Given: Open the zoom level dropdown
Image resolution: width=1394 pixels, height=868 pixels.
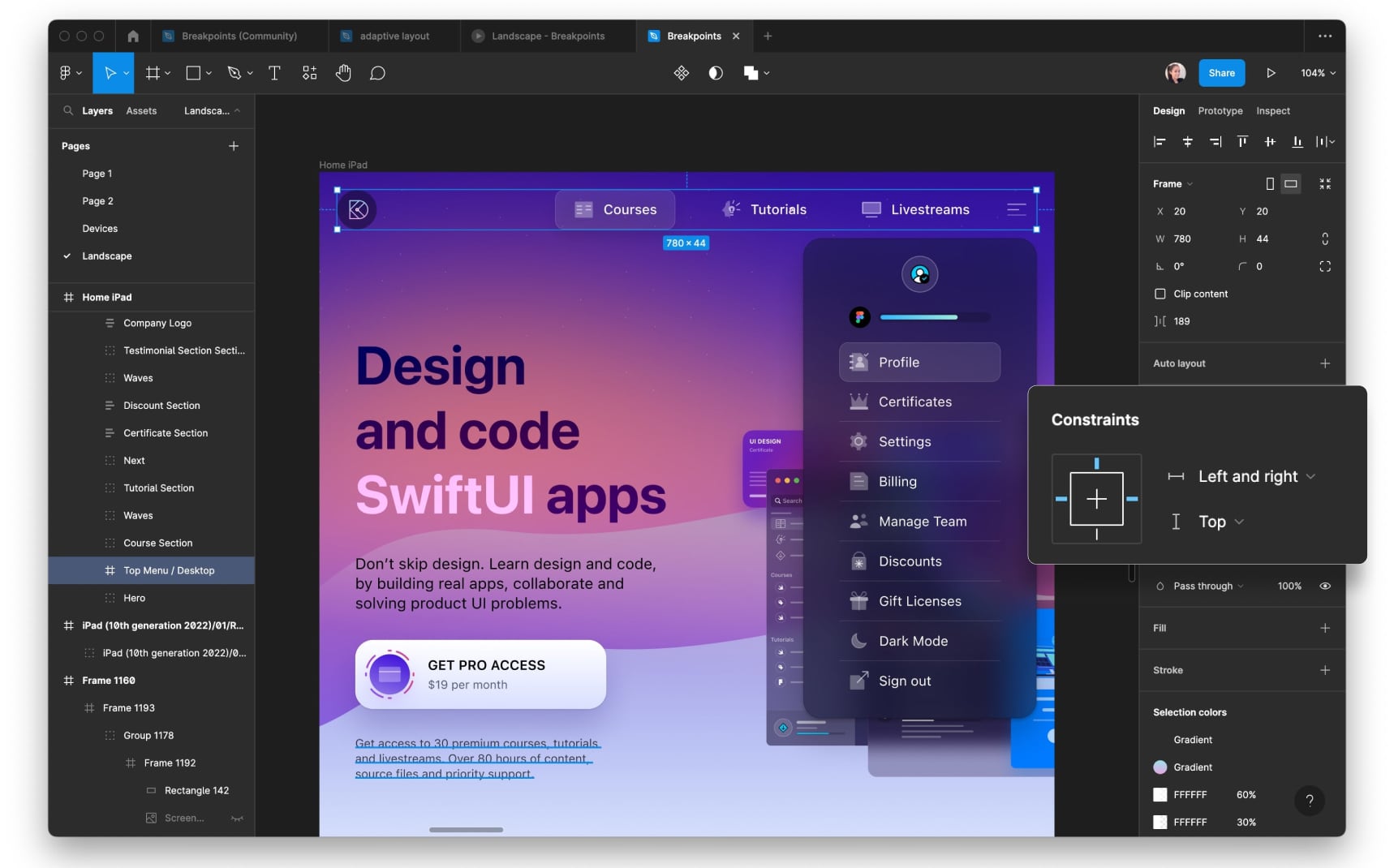Looking at the screenshot, I should coord(1318,73).
